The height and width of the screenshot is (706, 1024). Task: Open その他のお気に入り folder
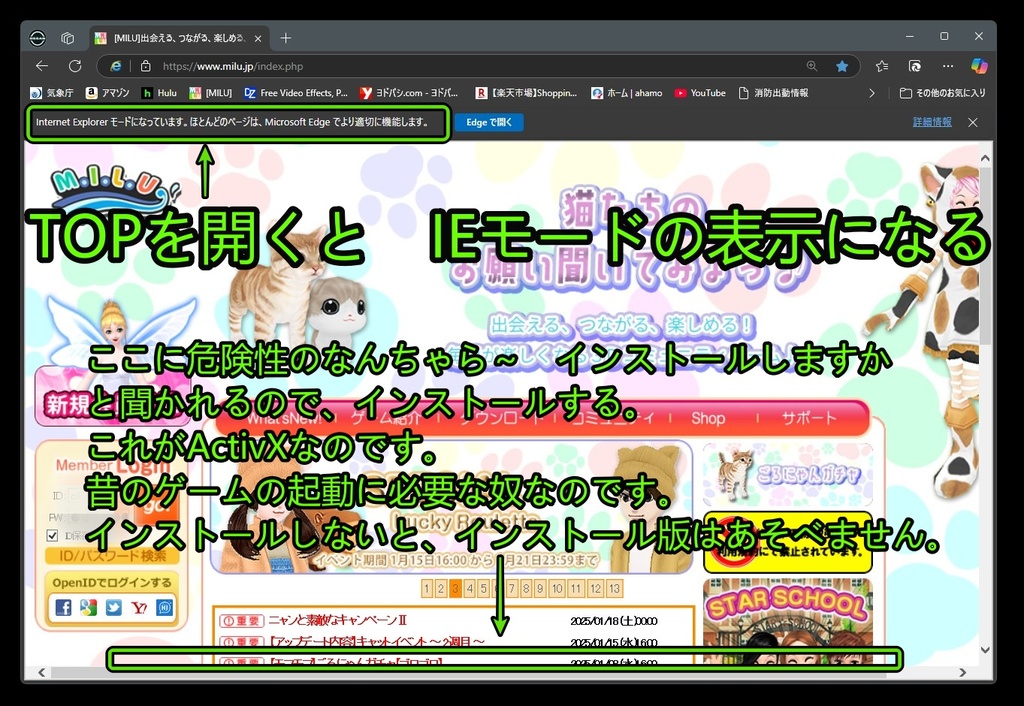pos(942,93)
